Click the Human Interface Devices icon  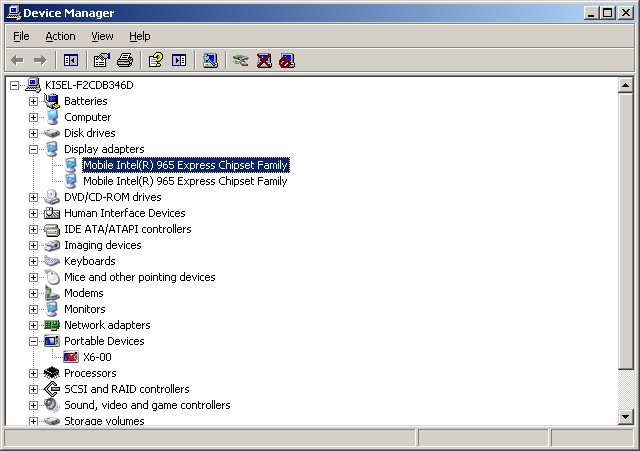(x=52, y=213)
